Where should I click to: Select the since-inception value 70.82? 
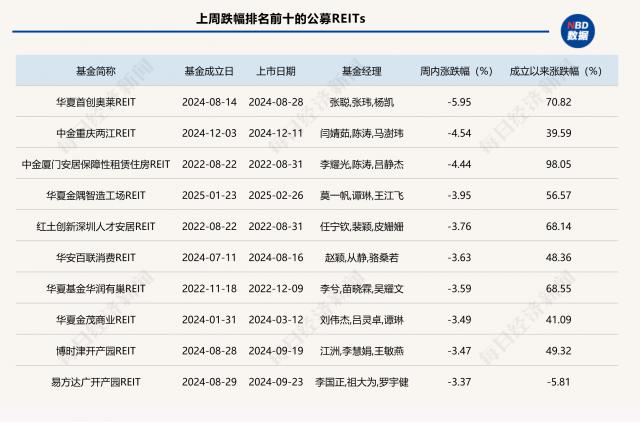[558, 102]
